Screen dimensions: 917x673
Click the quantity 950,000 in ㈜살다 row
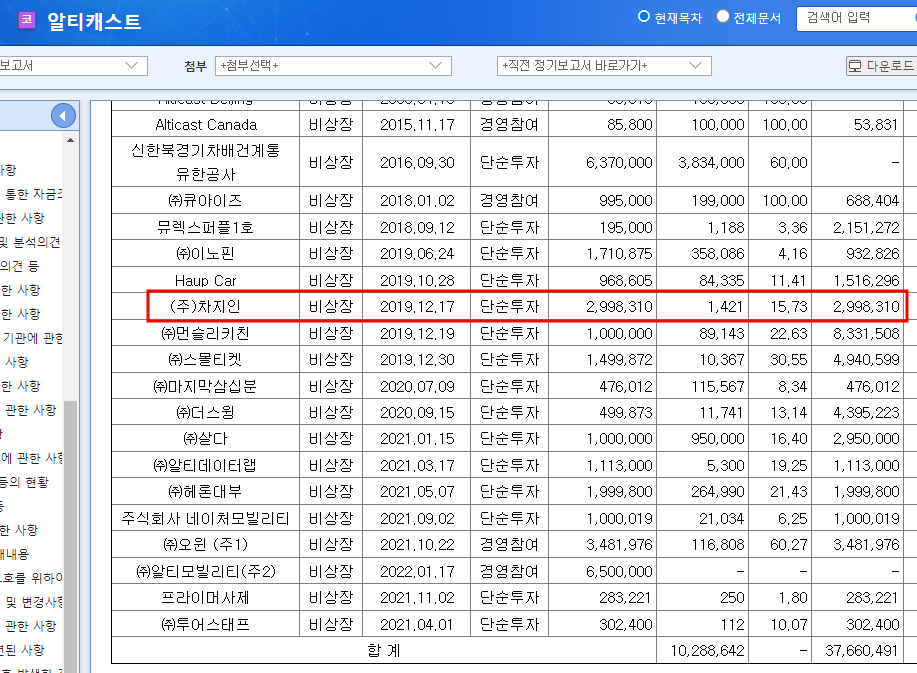pos(718,439)
